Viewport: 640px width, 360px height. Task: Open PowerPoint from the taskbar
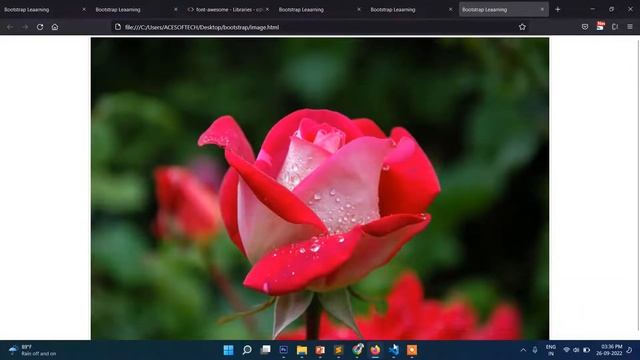point(320,350)
